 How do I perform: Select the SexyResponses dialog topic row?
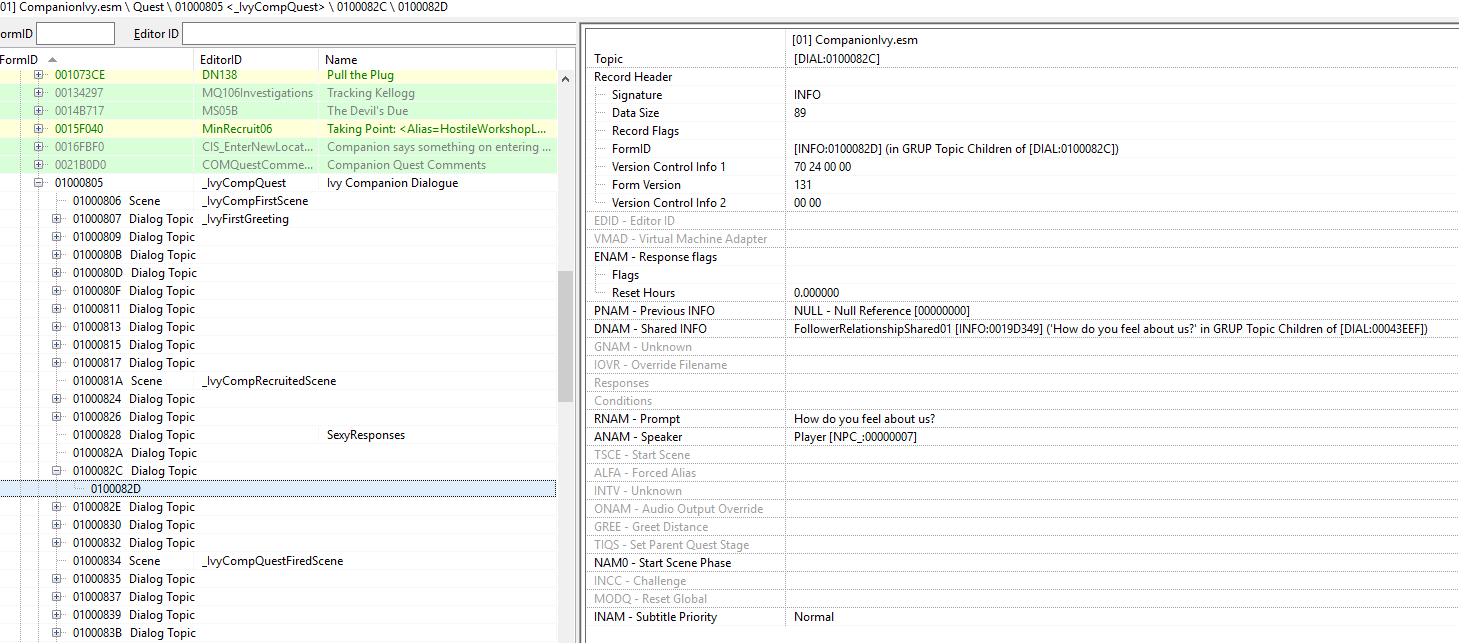(x=278, y=435)
